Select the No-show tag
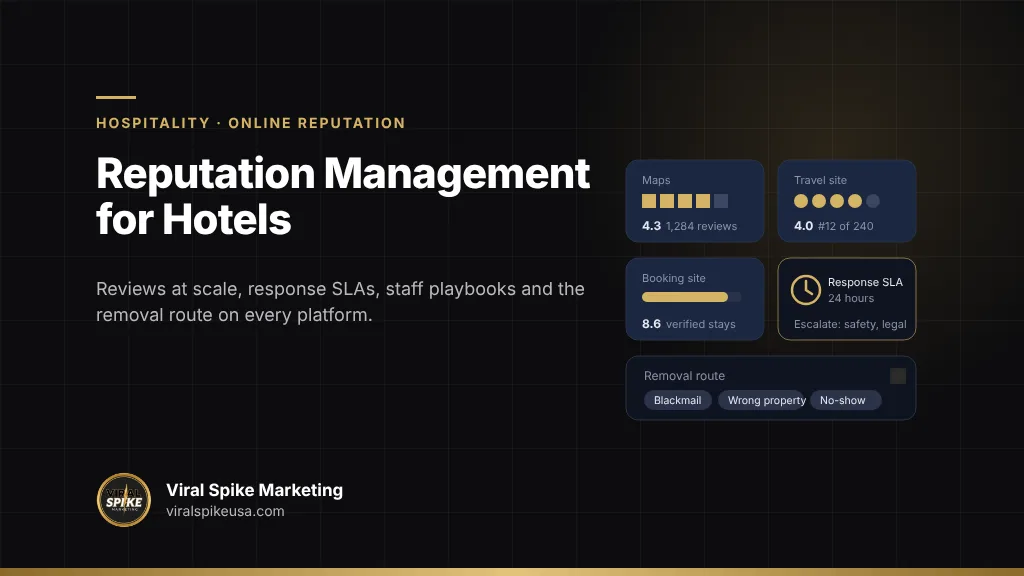This screenshot has height=576, width=1024. (846, 400)
